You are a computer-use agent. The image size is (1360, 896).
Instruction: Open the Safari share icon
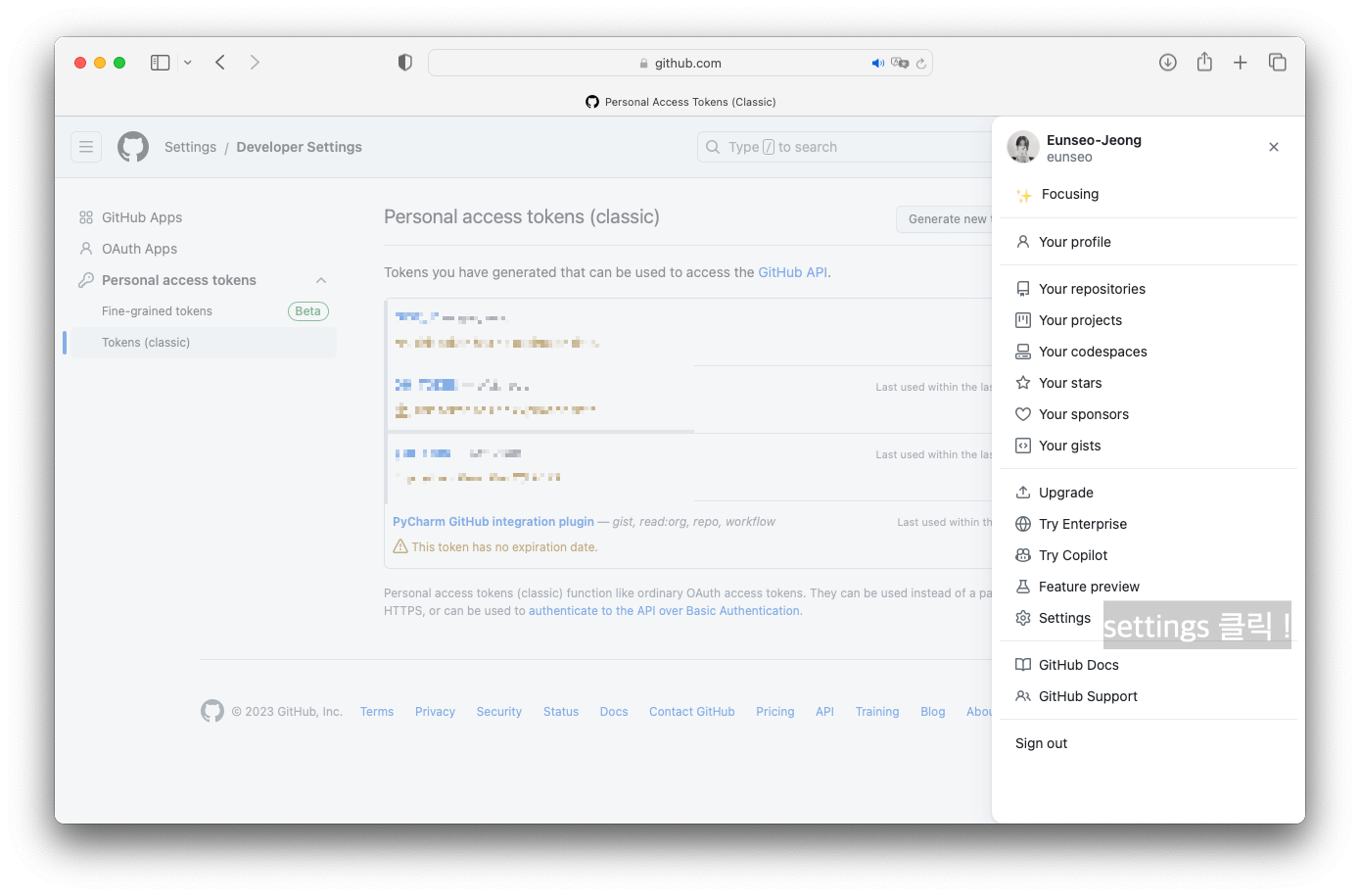tap(1204, 62)
